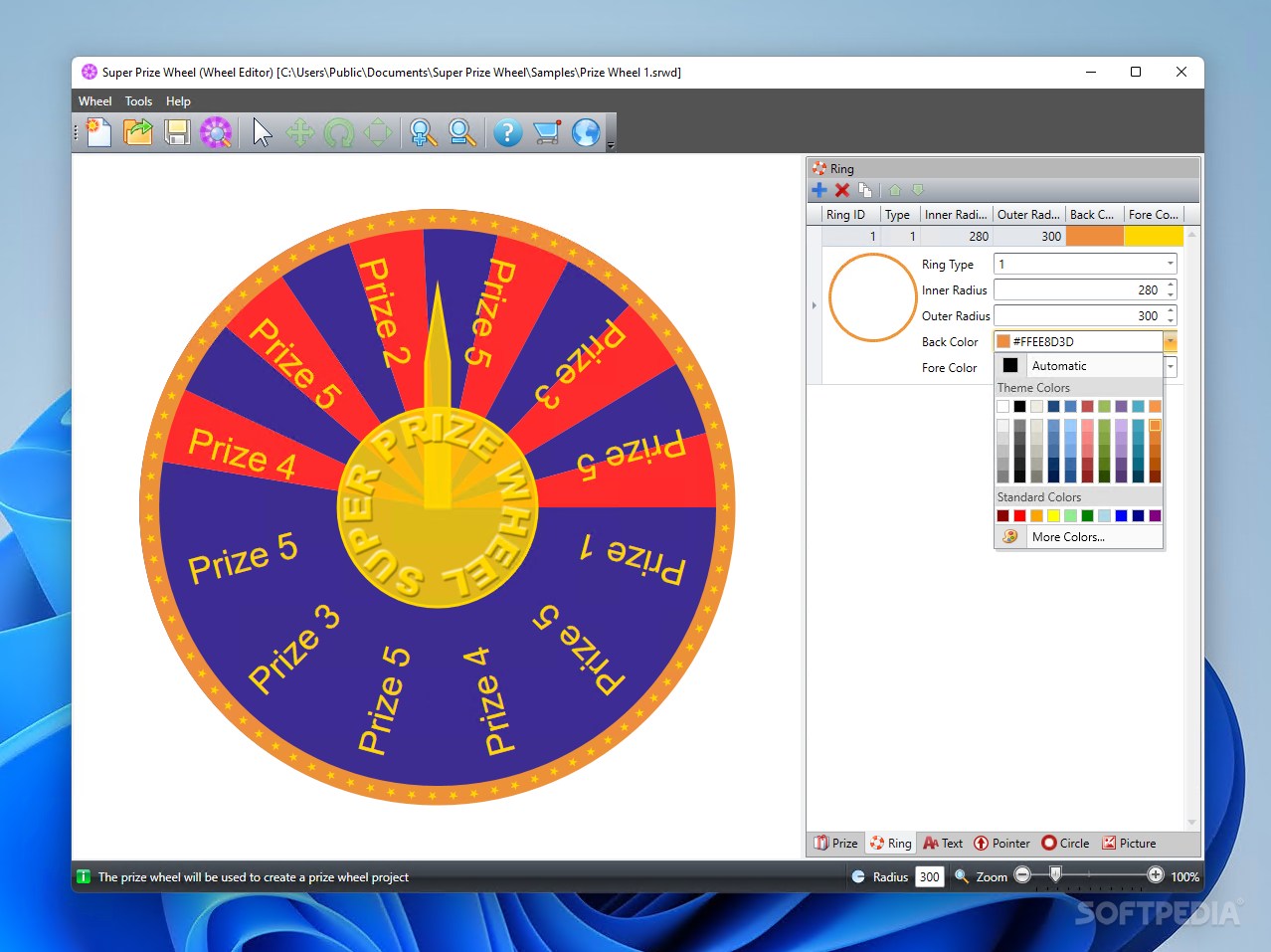This screenshot has height=952, width=1271.
Task: Switch to the Circle tab
Action: (1065, 844)
